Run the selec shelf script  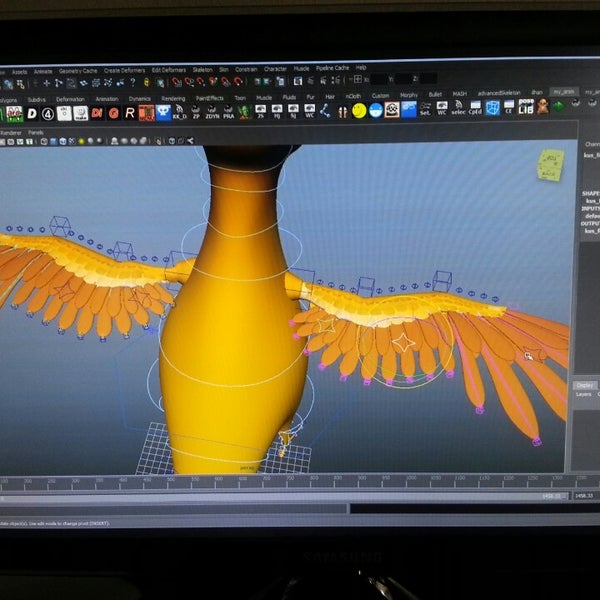[x=458, y=108]
